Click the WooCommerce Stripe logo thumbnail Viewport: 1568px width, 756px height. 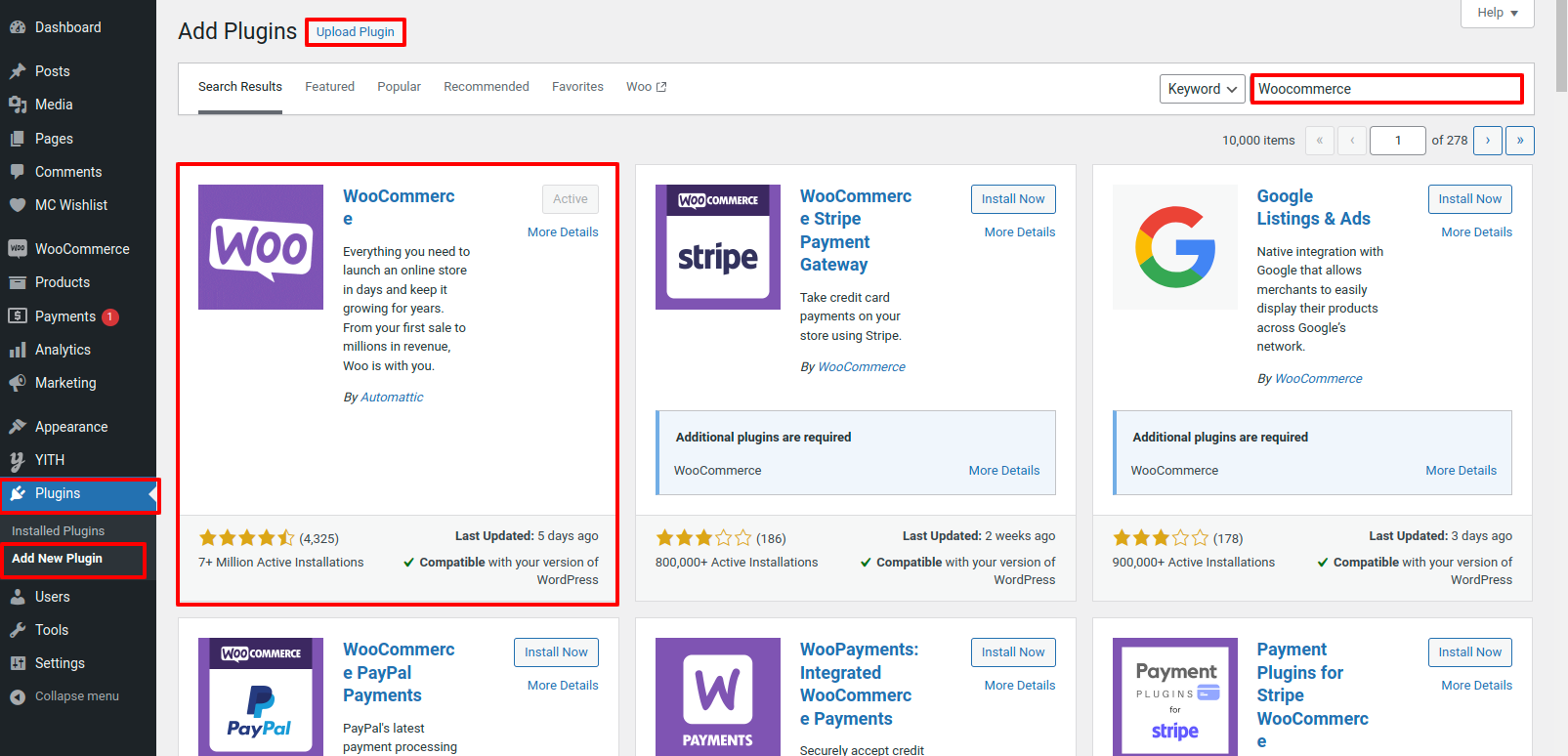718,247
